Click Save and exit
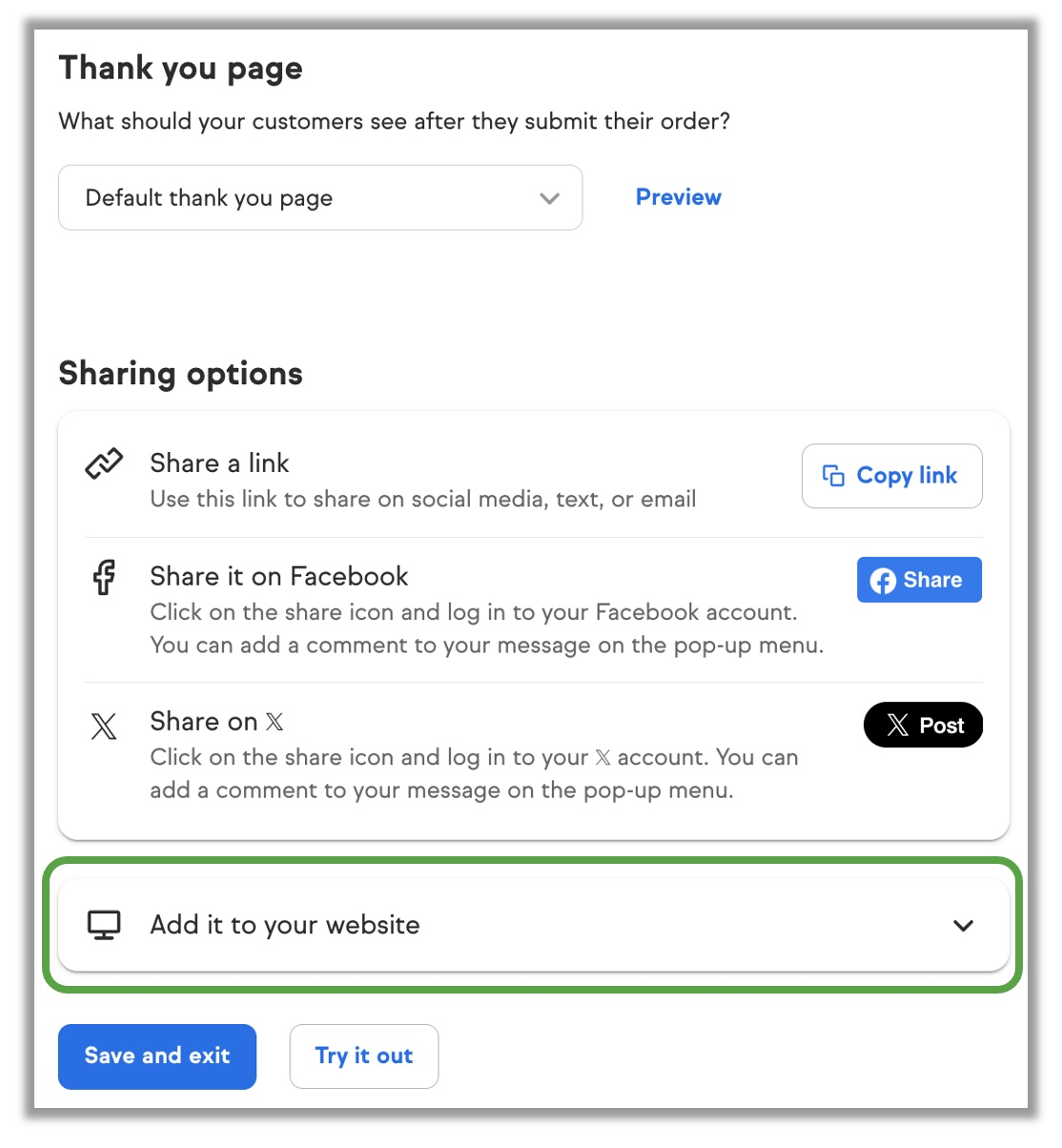This screenshot has height=1148, width=1062. tap(157, 1056)
